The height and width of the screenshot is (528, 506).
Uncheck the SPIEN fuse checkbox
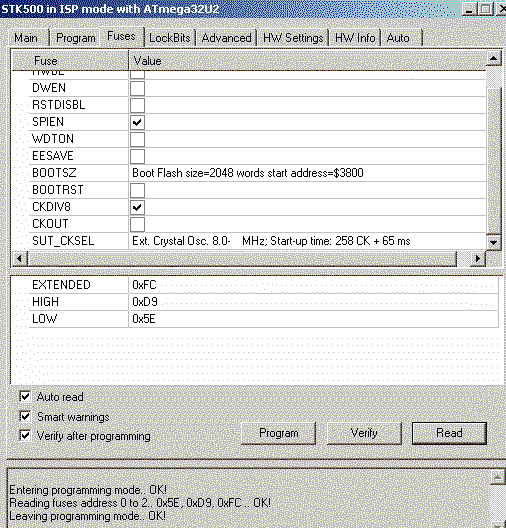click(x=137, y=122)
